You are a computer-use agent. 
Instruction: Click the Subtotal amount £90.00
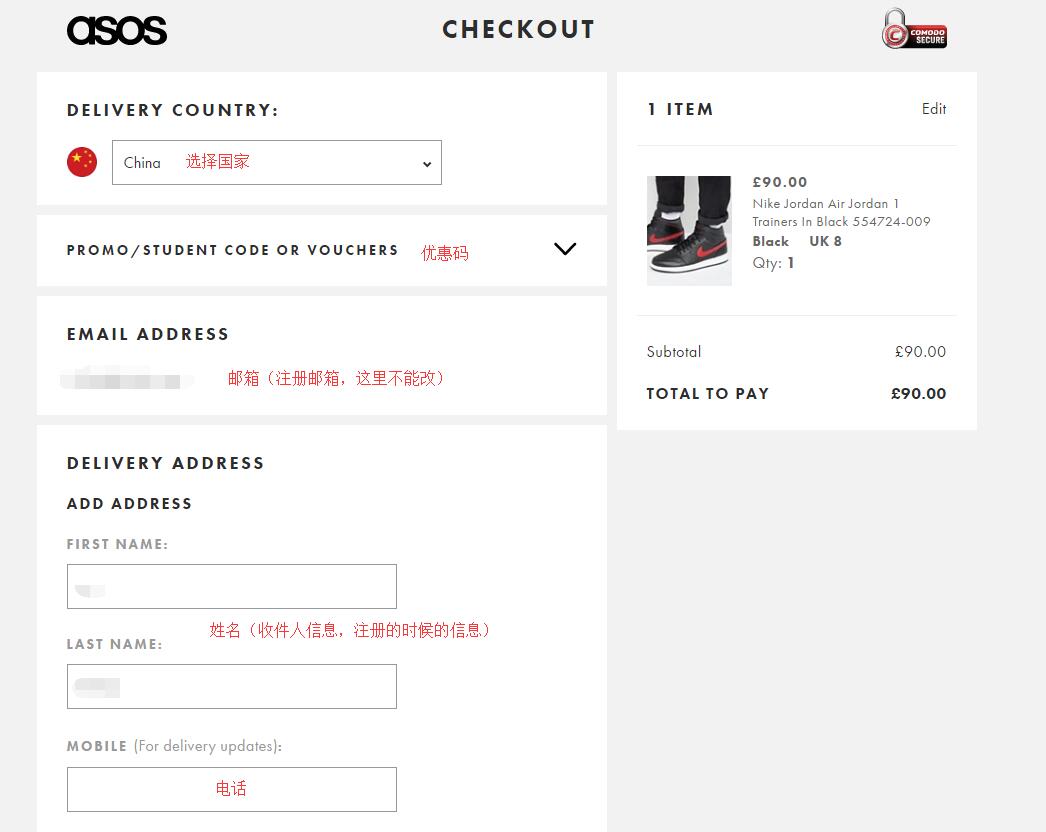(921, 352)
